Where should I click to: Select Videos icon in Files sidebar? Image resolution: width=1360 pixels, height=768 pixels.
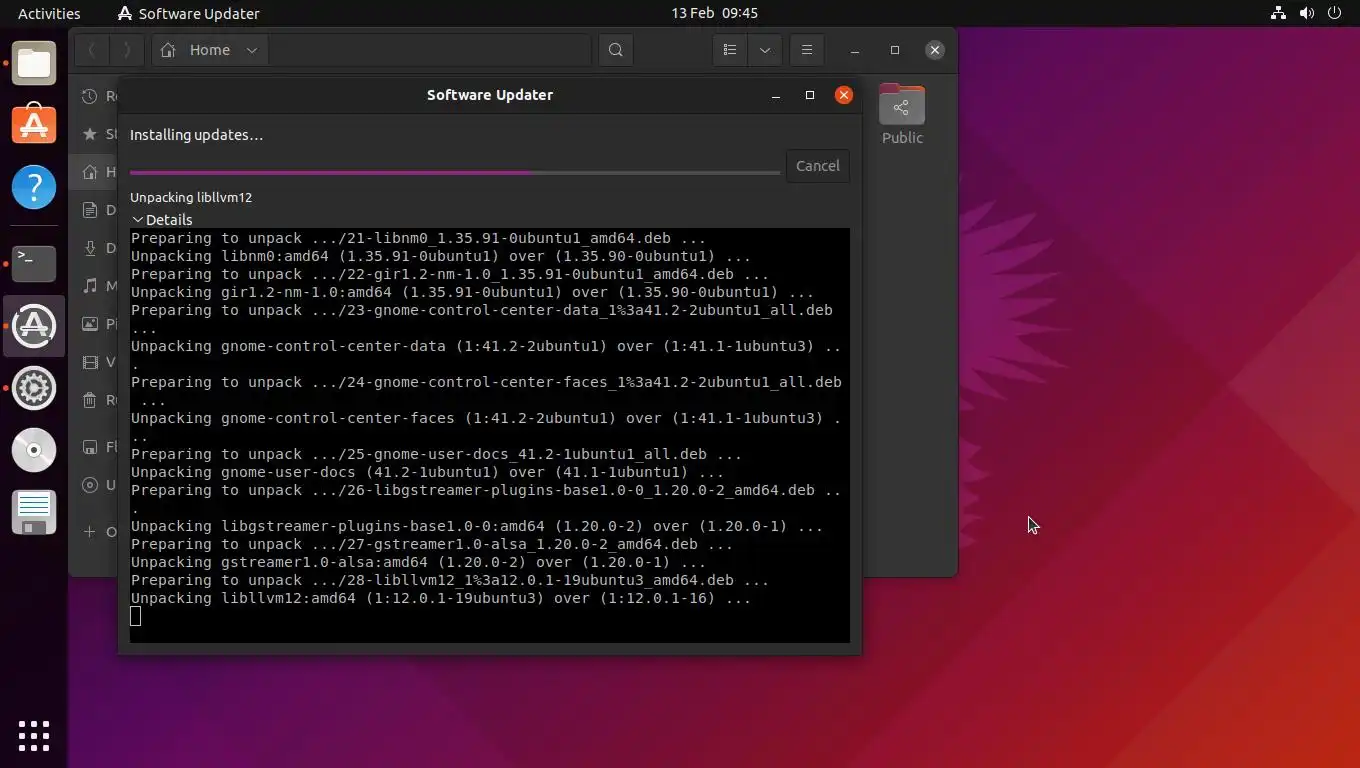(90, 362)
